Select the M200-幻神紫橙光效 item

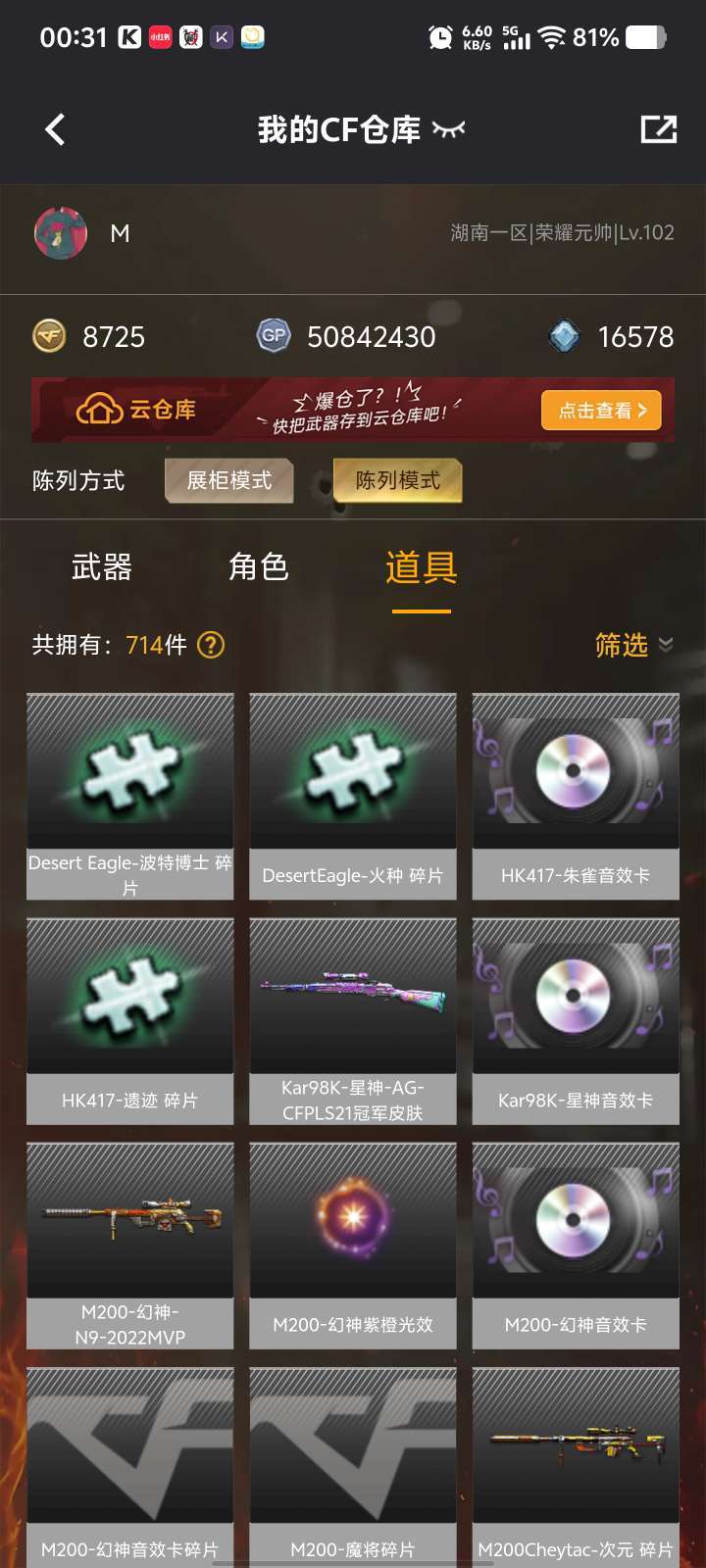(353, 1246)
